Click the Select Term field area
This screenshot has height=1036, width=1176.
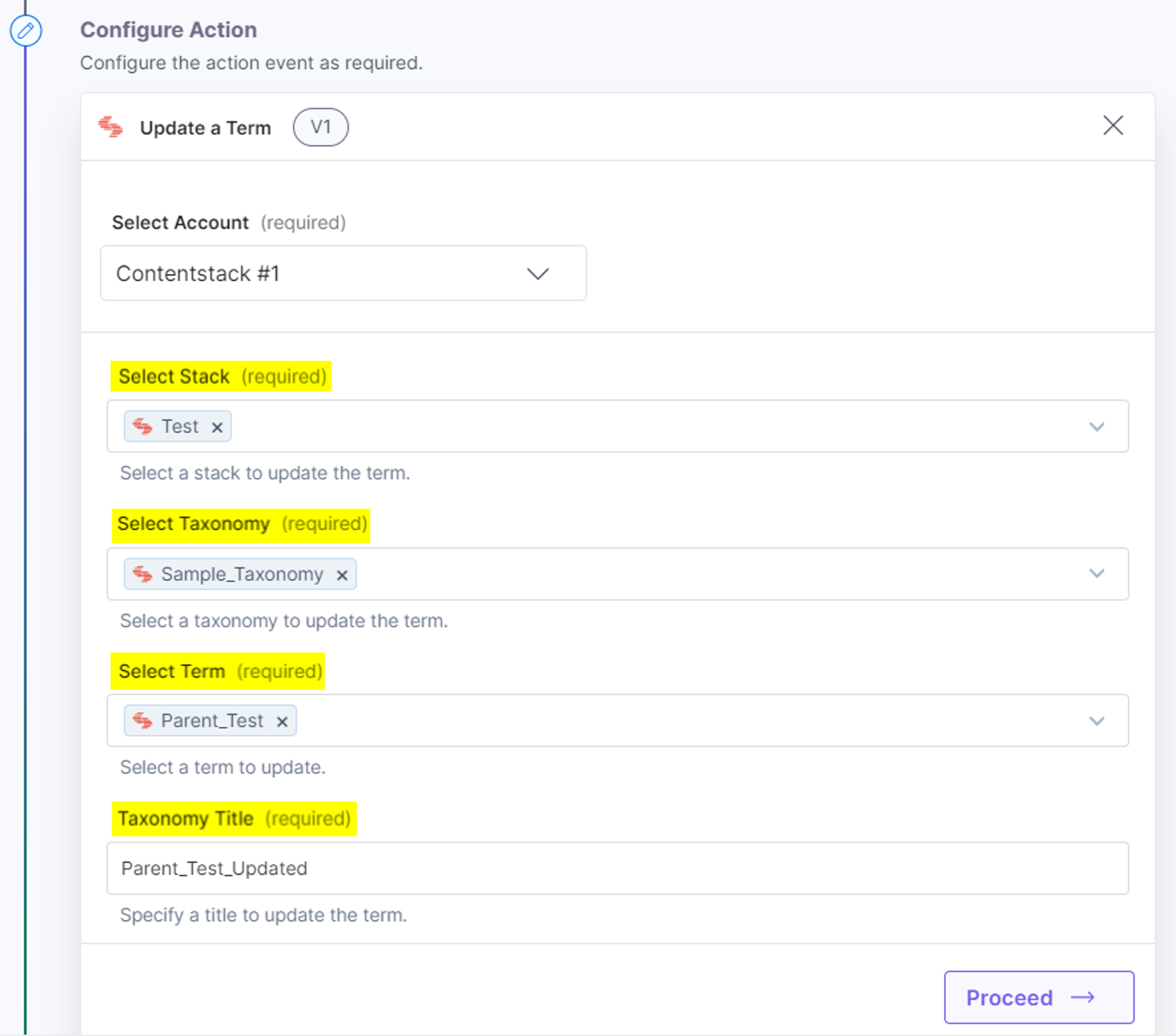[617, 721]
